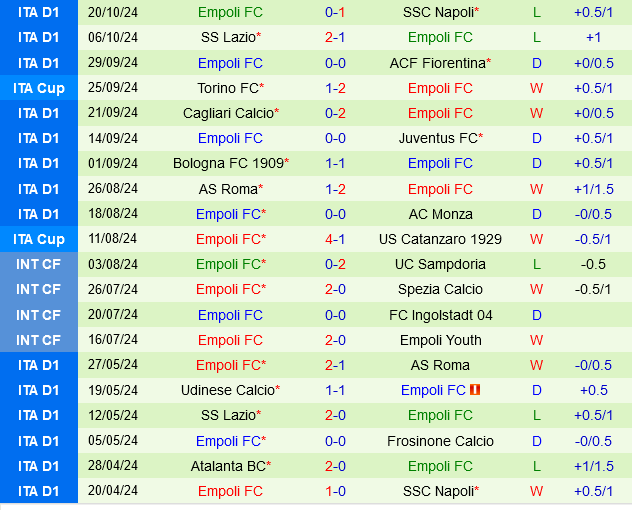
Task: Click the ITA Cup label for 25/09/24 match
Action: tap(39, 88)
